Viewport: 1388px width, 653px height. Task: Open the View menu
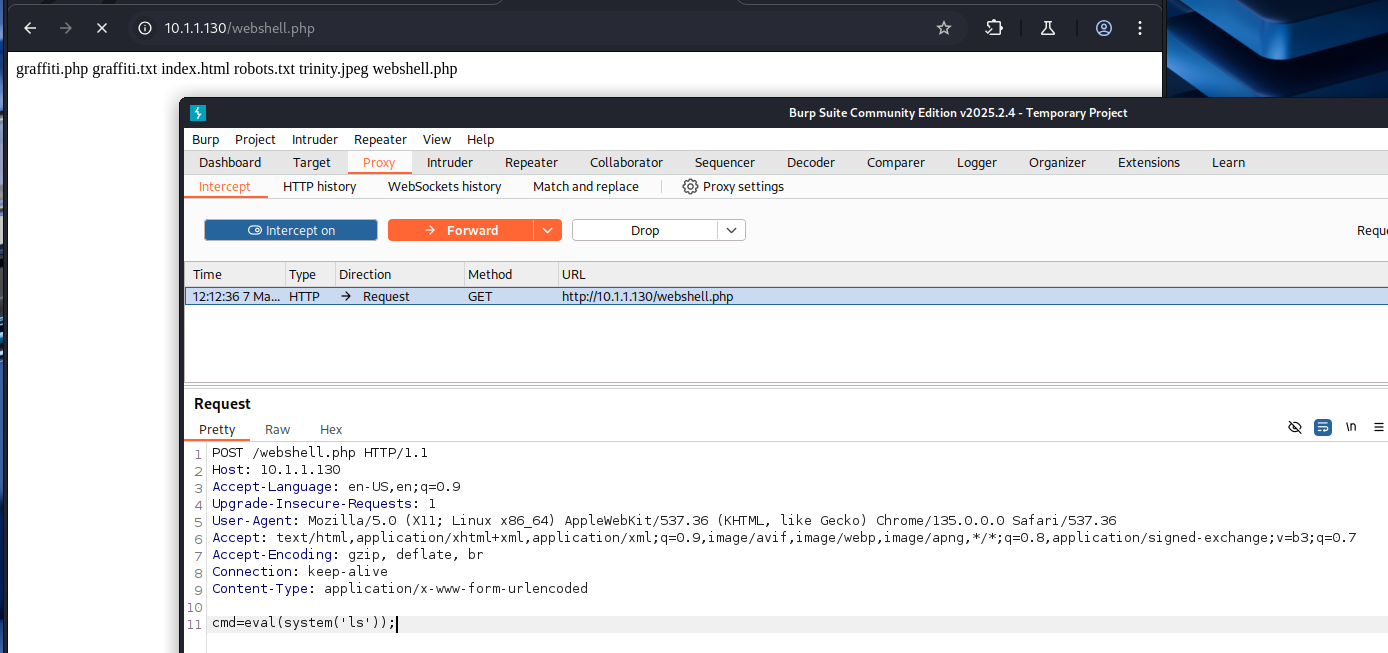[x=437, y=139]
